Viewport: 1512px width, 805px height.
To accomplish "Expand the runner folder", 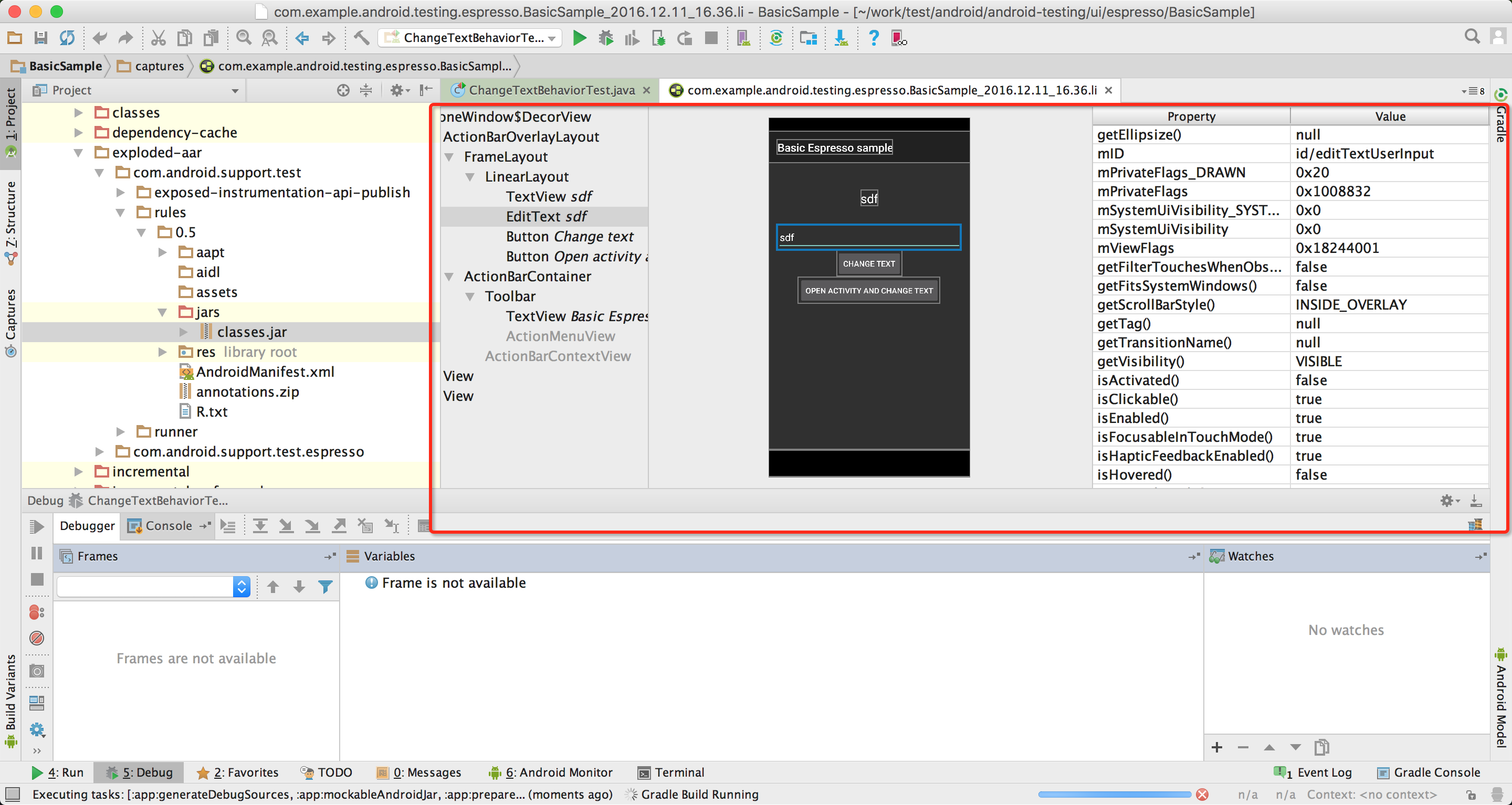I will coord(120,432).
